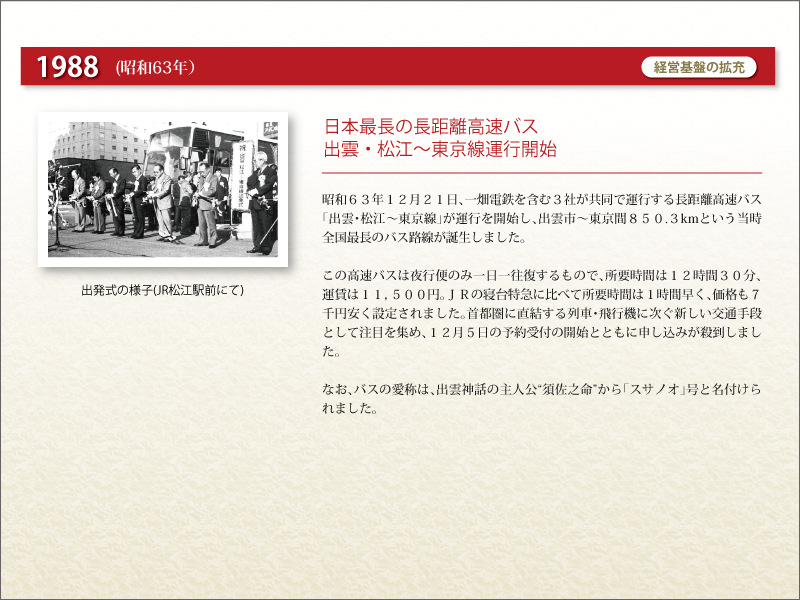The width and height of the screenshot is (800, 600).
Task: Click the caption 出発式の様子(JR松江駅前にて)
Action: pos(162,290)
